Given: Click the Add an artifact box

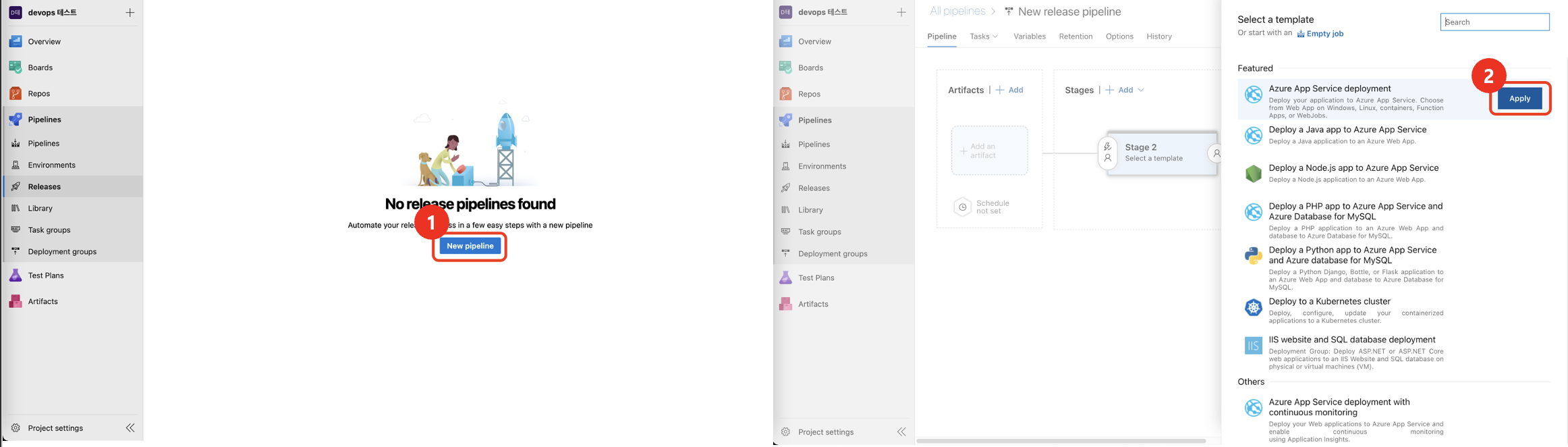Looking at the screenshot, I should (990, 151).
